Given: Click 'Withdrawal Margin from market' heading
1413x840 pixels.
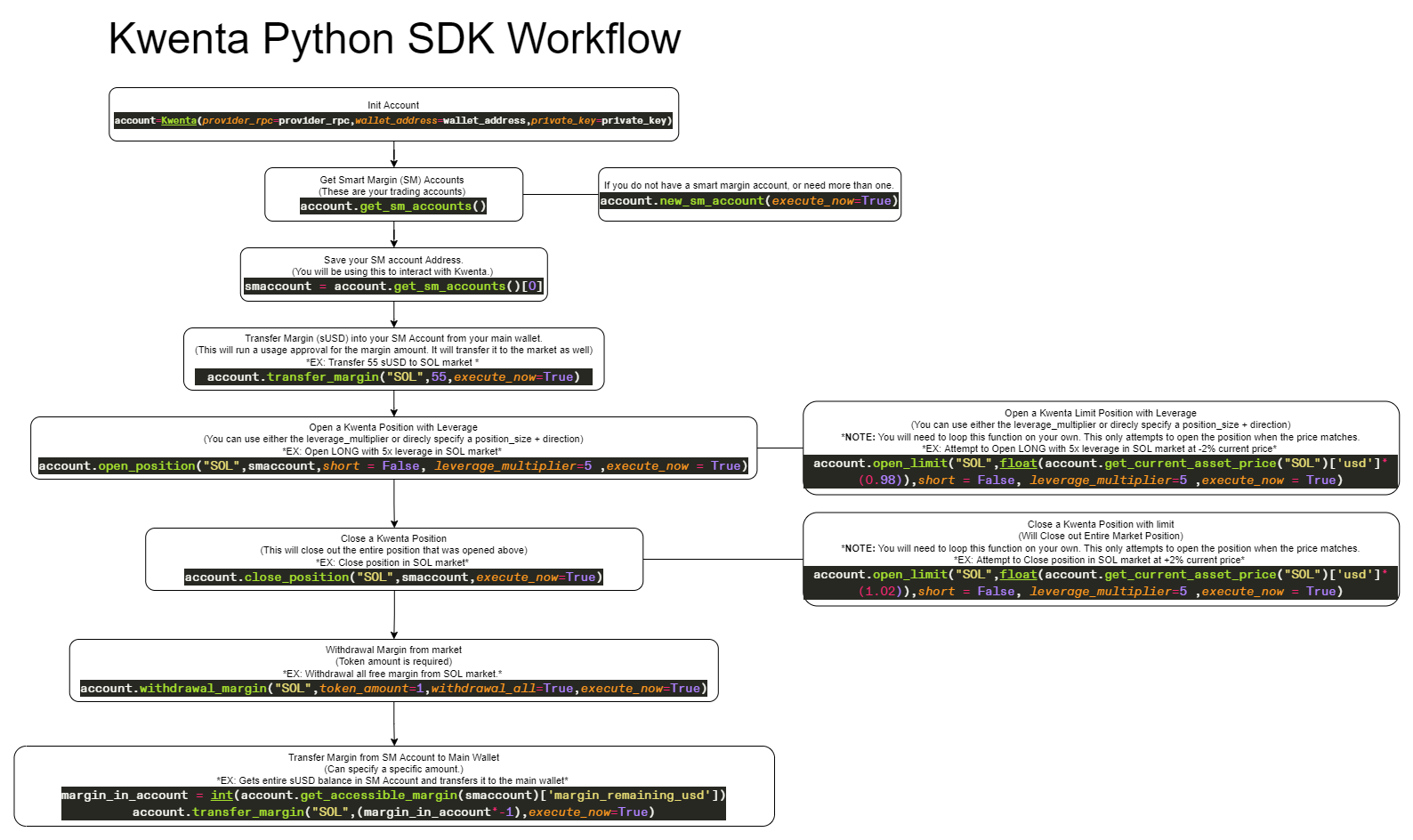Looking at the screenshot, I should pyautogui.click(x=393, y=650).
